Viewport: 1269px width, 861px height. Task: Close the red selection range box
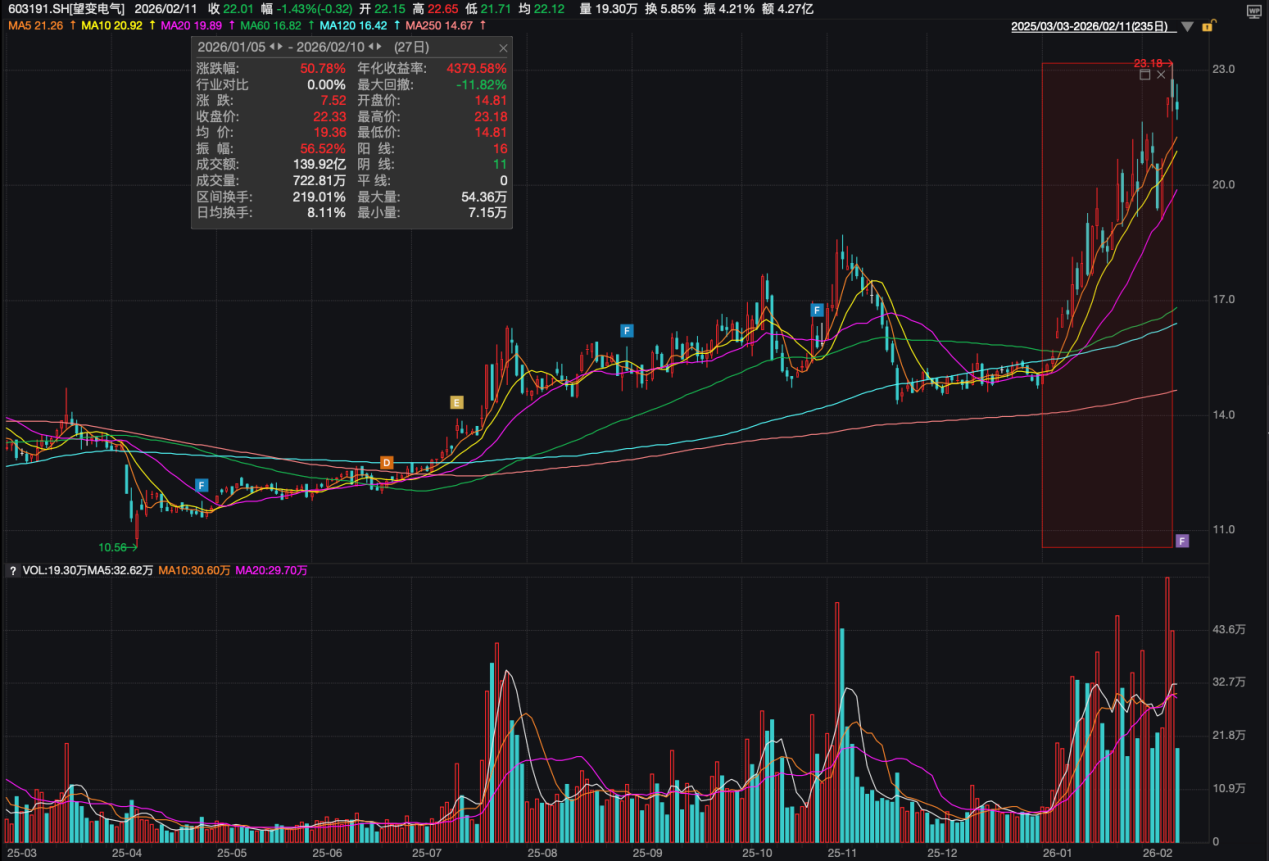tap(1161, 75)
